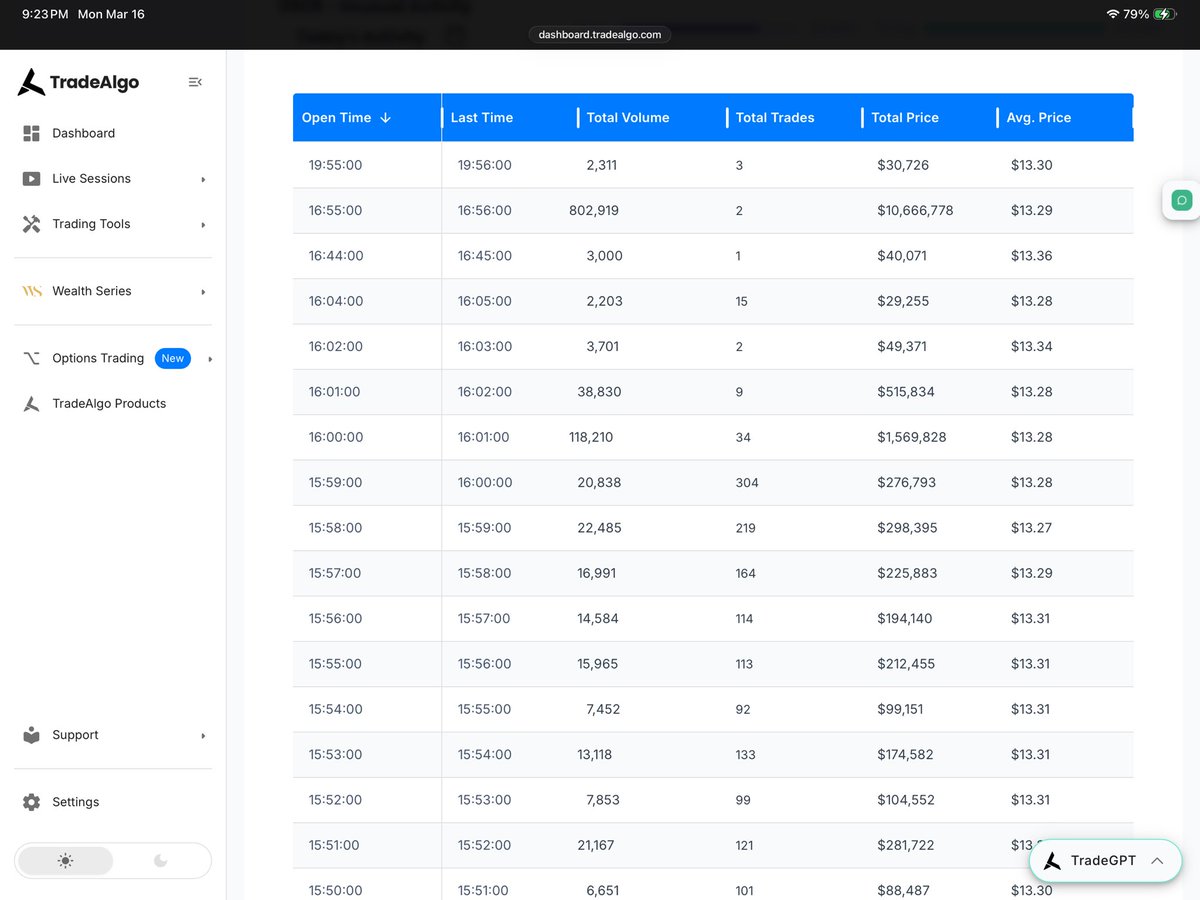Select the $298,395 total price cell

tap(907, 528)
